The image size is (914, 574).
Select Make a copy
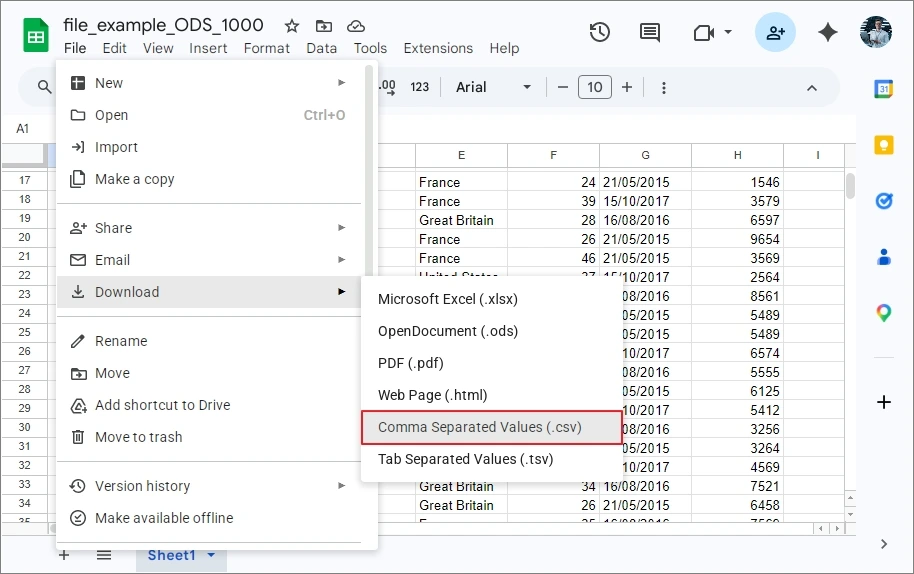tap(209, 179)
